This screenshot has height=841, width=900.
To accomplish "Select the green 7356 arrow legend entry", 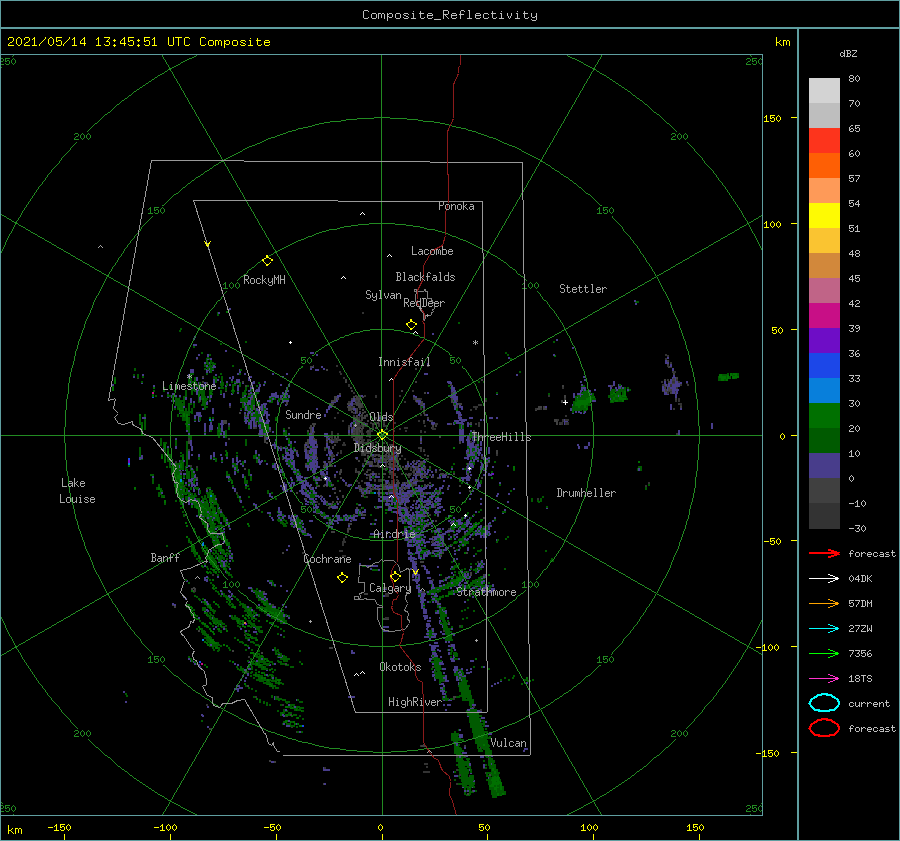I will coord(824,653).
